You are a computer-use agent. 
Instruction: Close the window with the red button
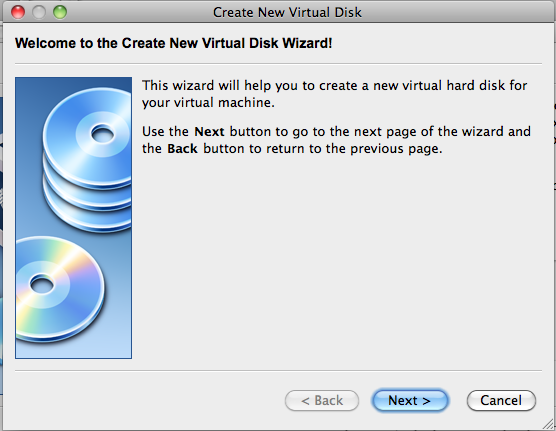pos(18,12)
